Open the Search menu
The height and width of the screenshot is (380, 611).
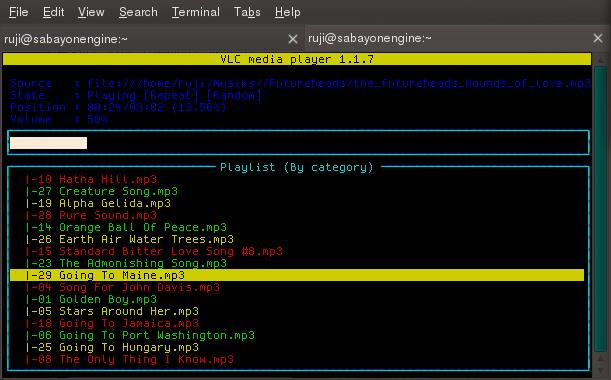point(138,12)
